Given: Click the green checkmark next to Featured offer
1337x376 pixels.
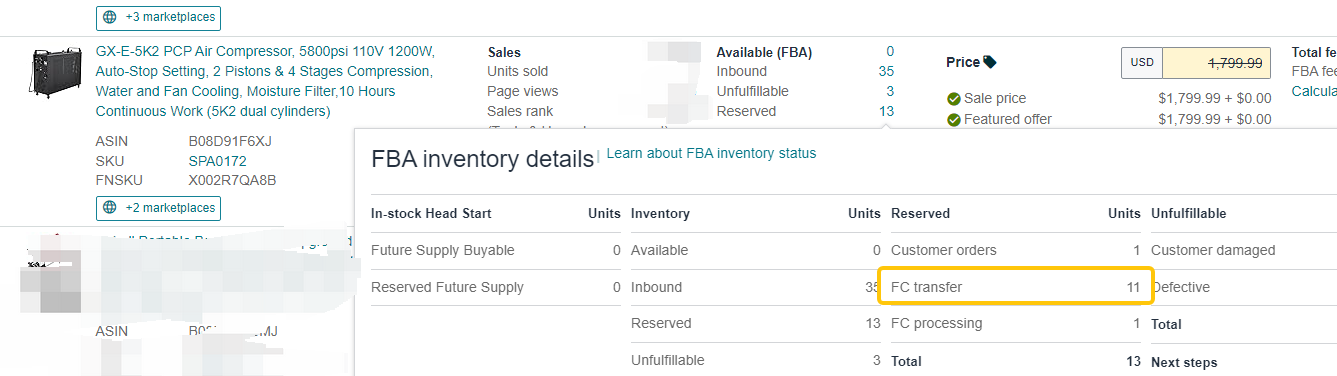Looking at the screenshot, I should pyautogui.click(x=954, y=119).
